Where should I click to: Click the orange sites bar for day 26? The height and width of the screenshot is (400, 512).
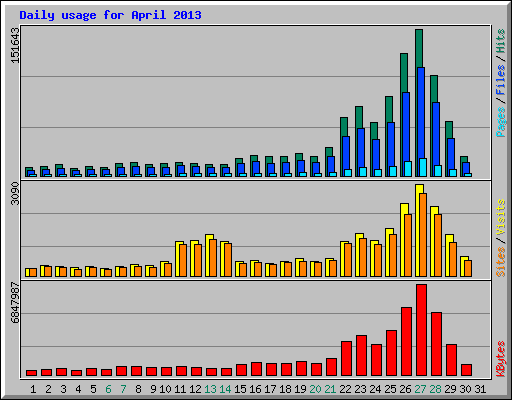pos(408,245)
